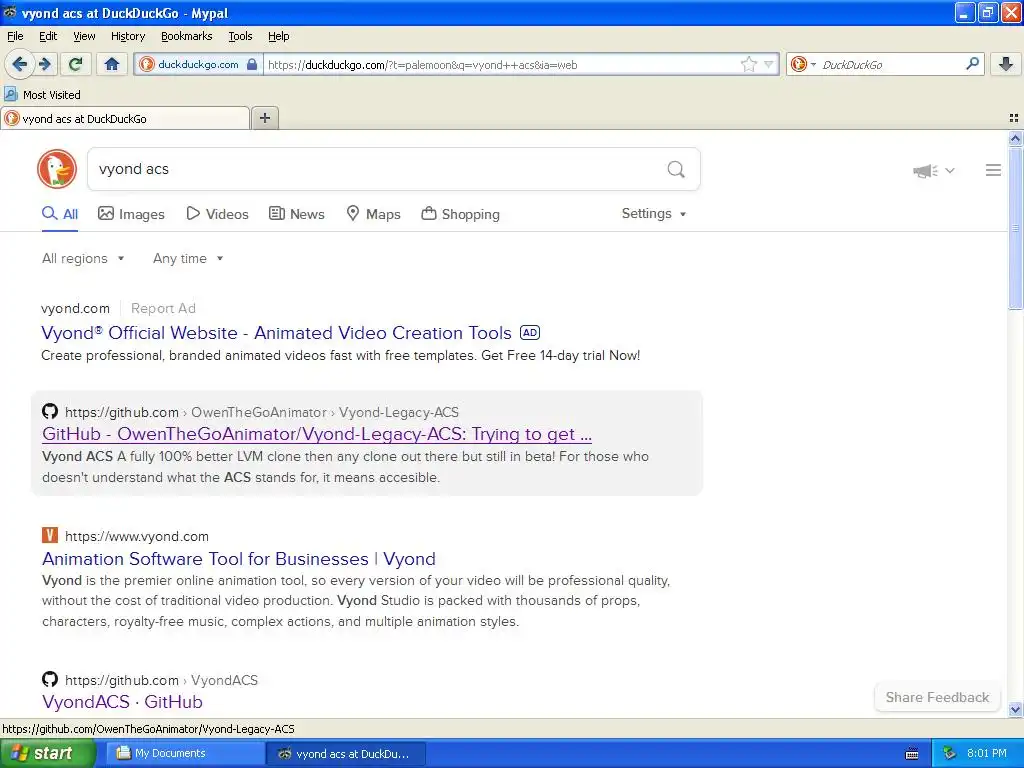The height and width of the screenshot is (768, 1024).
Task: Click the scrollbar down arrow
Action: point(1015,709)
